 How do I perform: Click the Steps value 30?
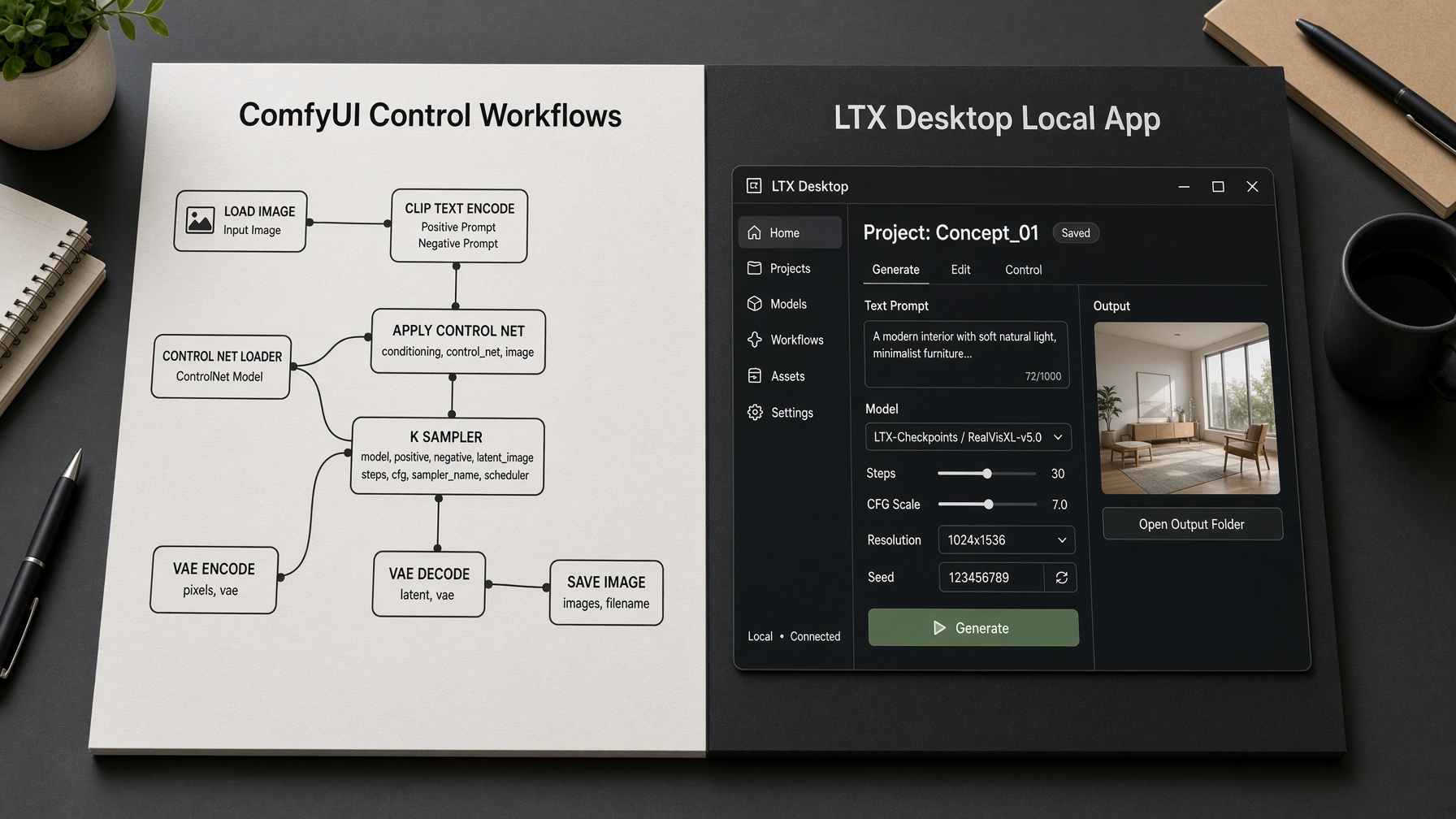tap(1058, 474)
